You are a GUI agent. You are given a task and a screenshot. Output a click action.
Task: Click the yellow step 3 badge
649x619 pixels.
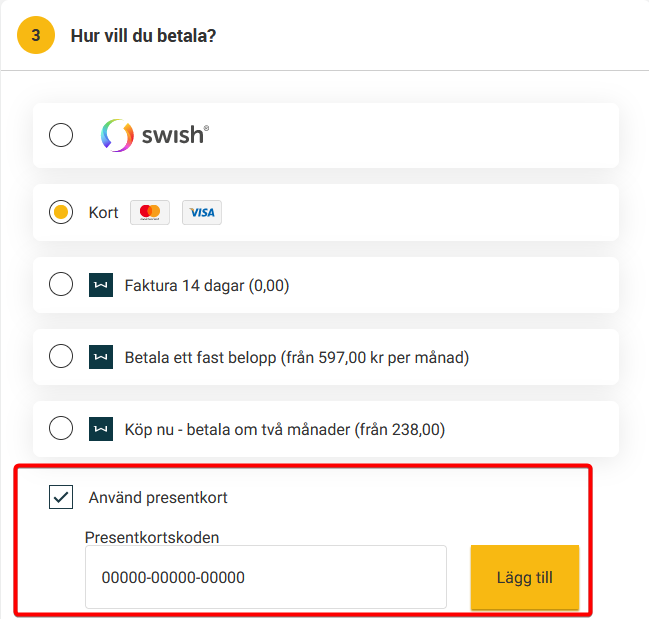(36, 36)
